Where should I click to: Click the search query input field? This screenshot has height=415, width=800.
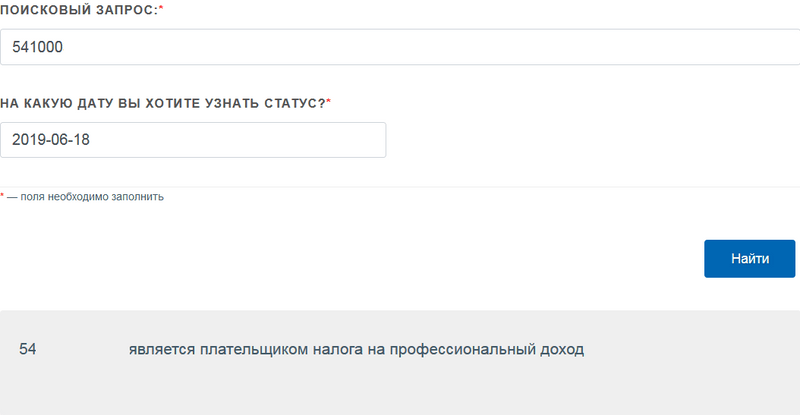[x=400, y=47]
